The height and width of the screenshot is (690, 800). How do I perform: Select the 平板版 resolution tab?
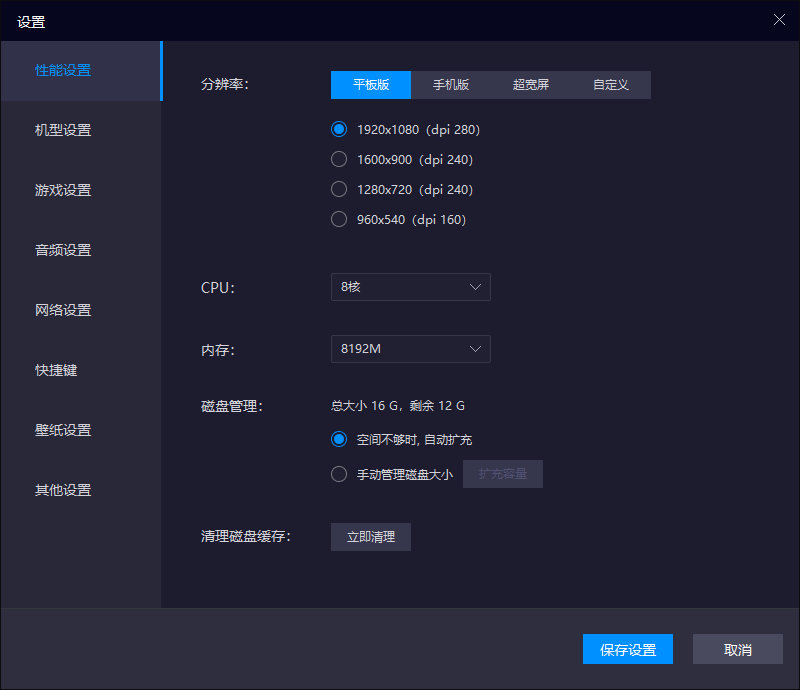point(371,85)
